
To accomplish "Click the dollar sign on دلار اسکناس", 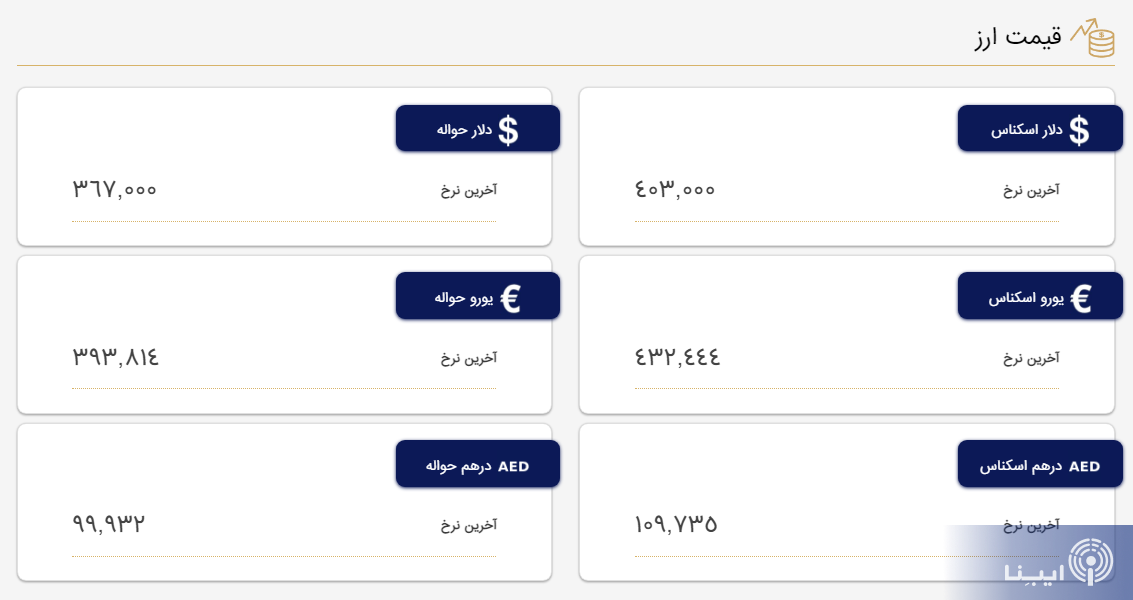I will click(x=1079, y=130).
